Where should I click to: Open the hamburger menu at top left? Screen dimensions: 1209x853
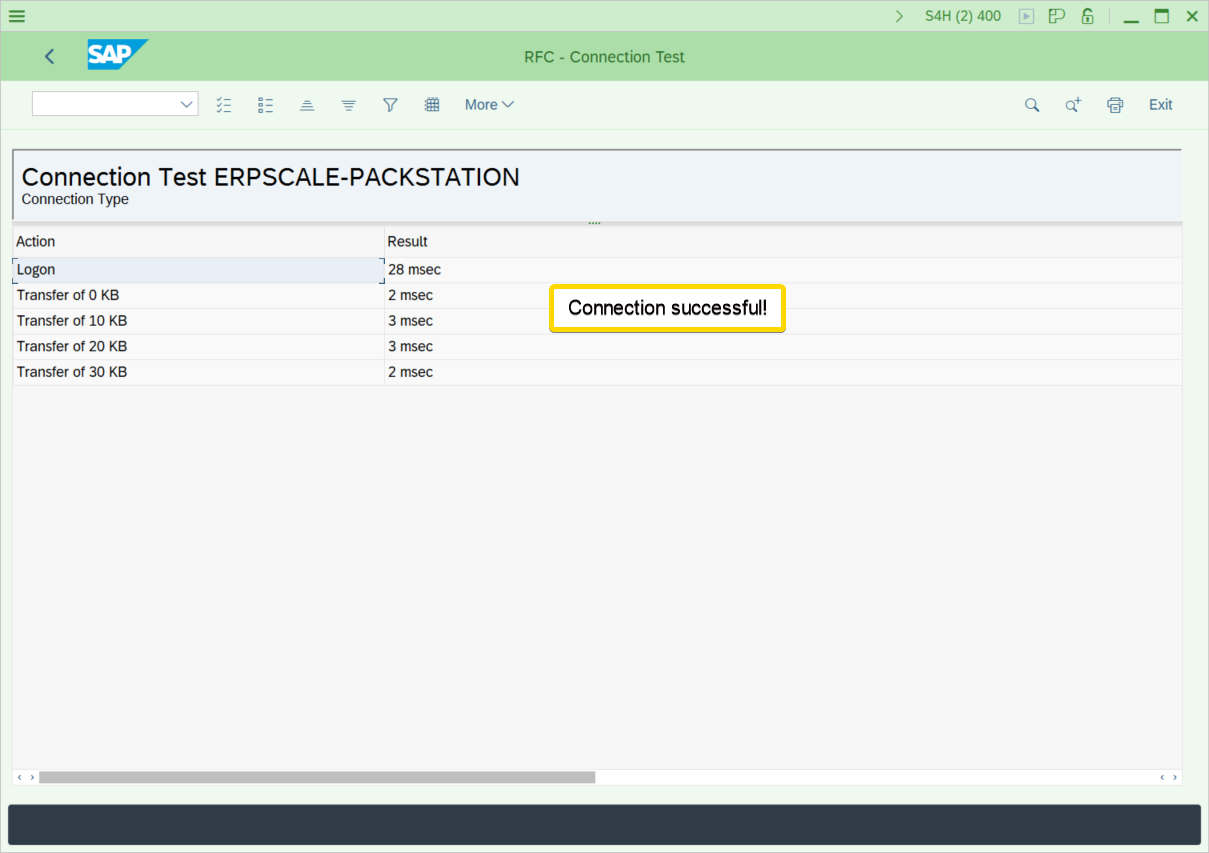coord(17,16)
